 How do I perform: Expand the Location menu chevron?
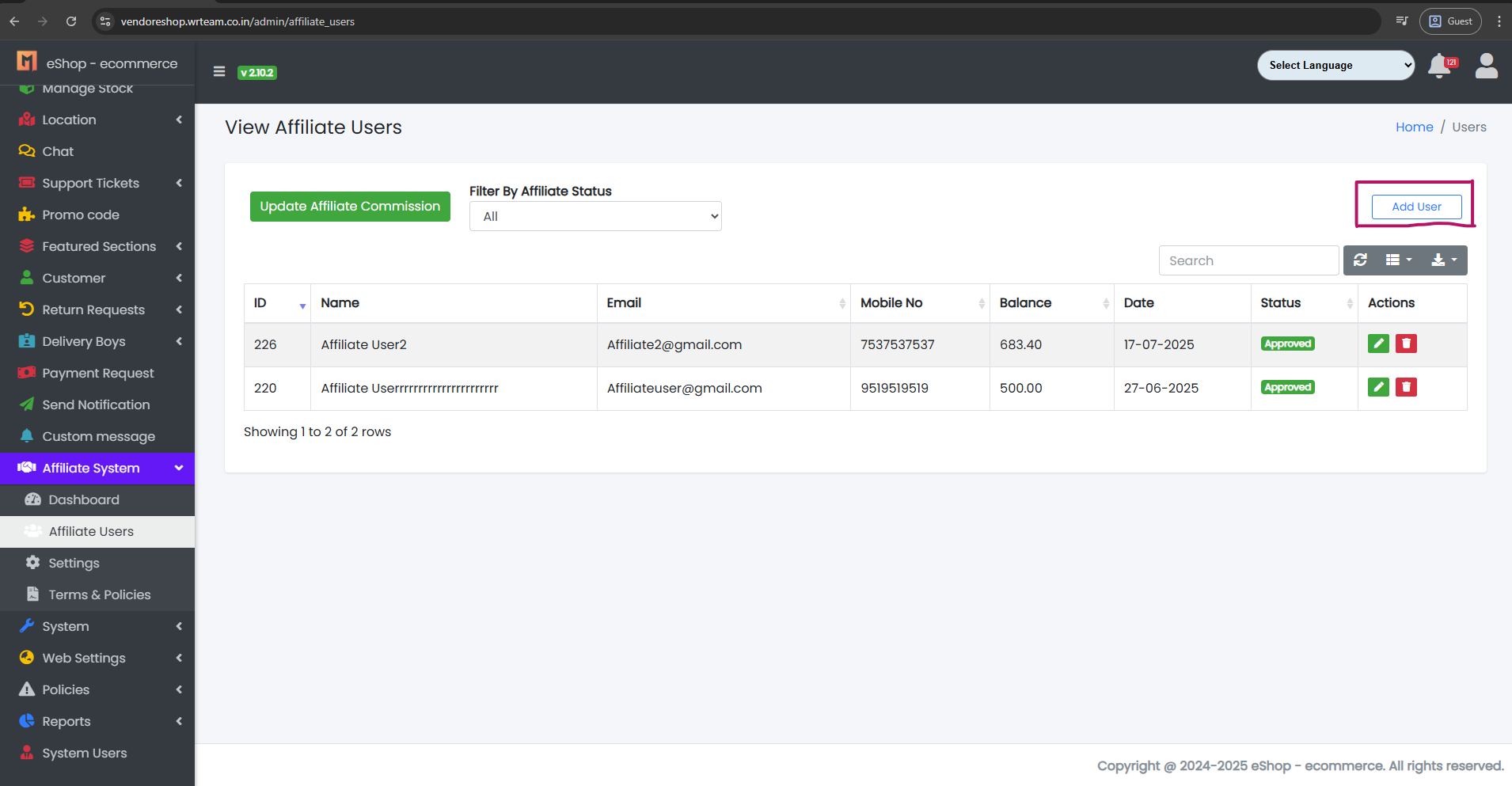coord(179,120)
